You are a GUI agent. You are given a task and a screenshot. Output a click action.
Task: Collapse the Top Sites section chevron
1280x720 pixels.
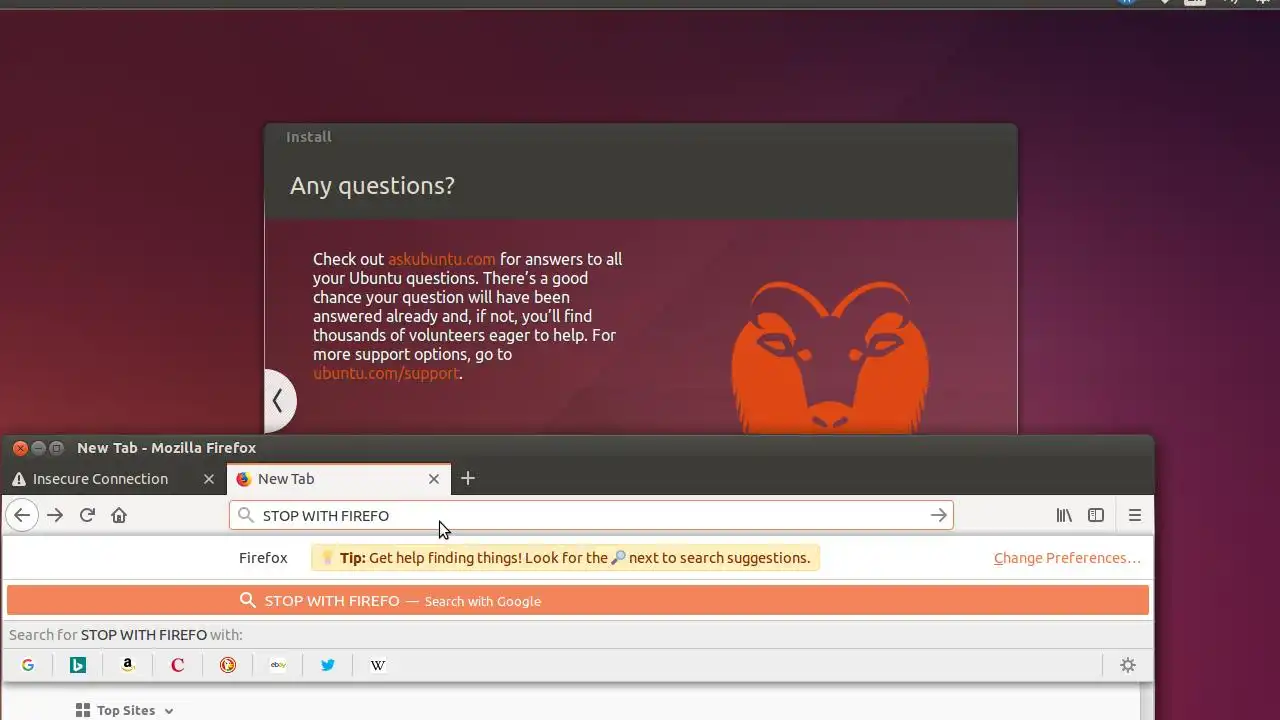click(169, 711)
